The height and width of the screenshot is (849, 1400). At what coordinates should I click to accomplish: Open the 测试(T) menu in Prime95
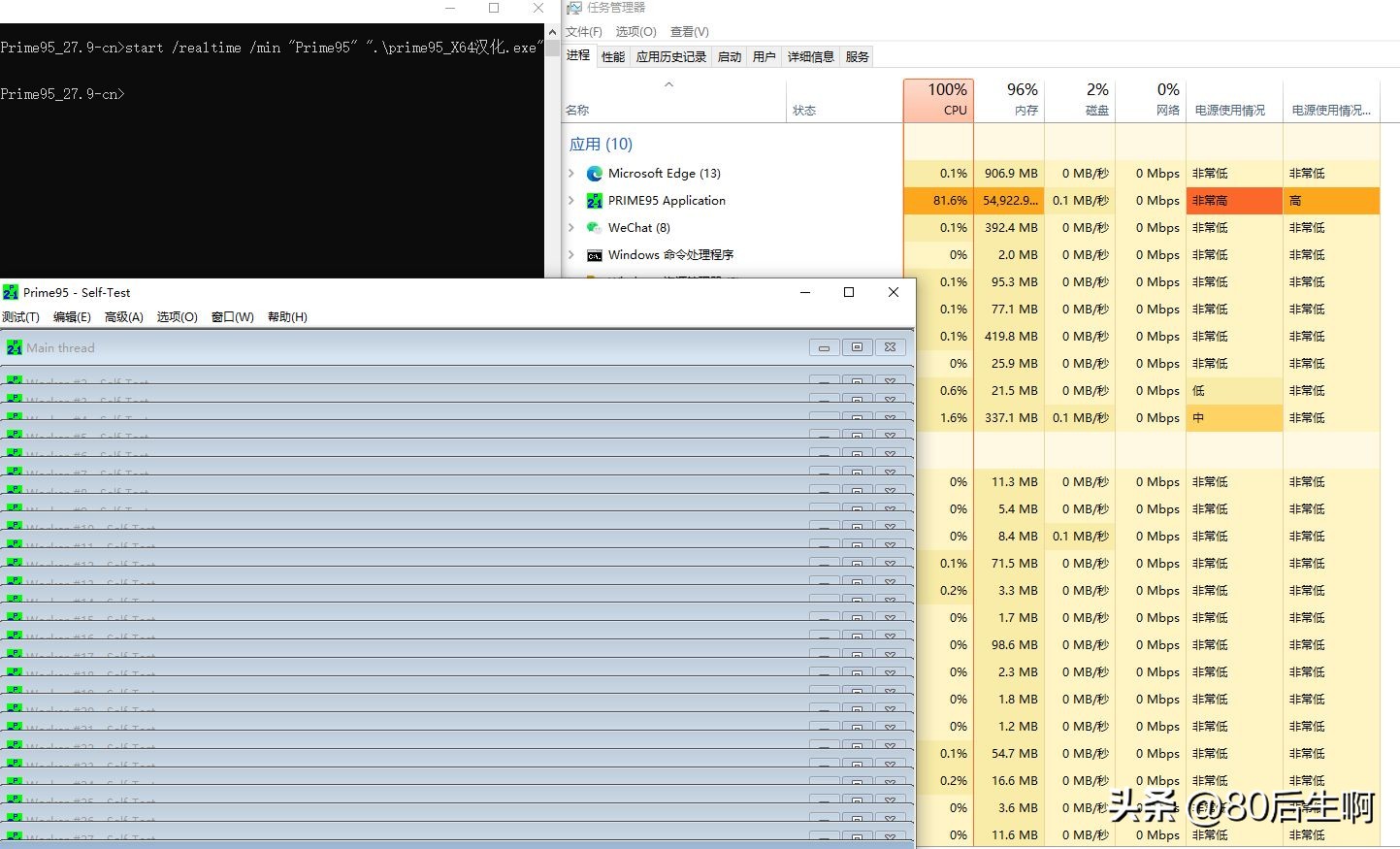click(20, 317)
